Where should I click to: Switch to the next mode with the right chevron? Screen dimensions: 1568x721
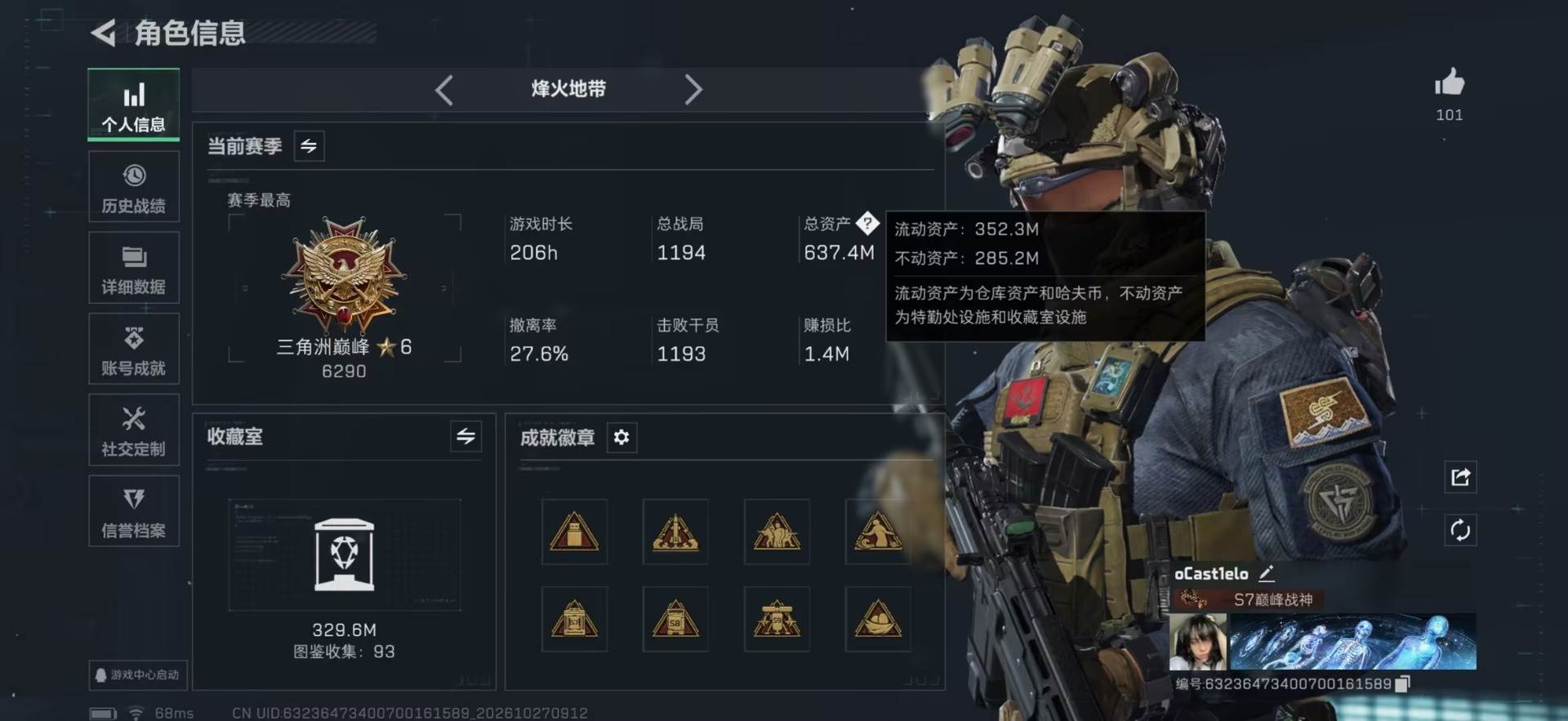tap(693, 90)
